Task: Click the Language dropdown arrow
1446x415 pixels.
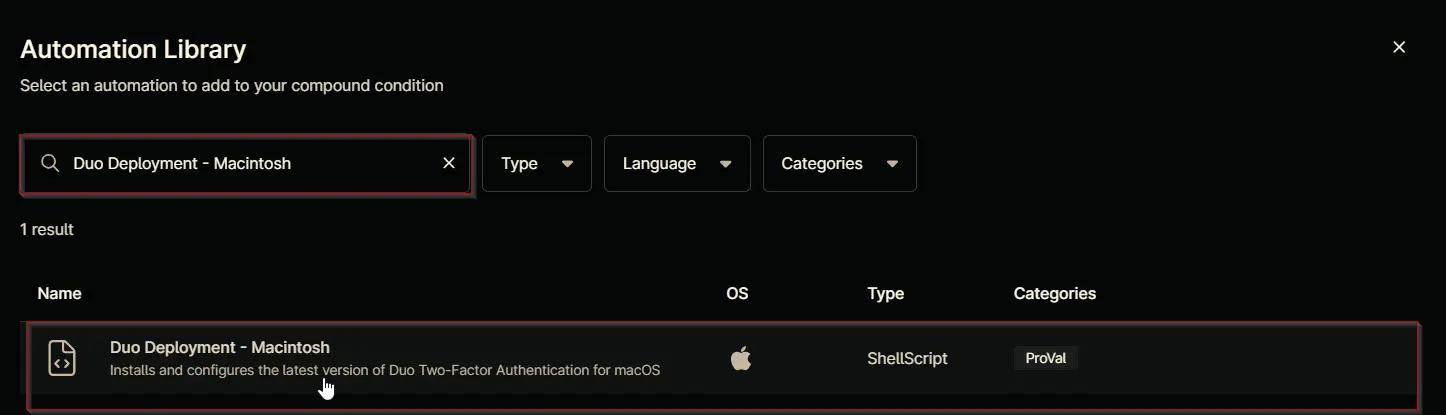Action: 726,164
